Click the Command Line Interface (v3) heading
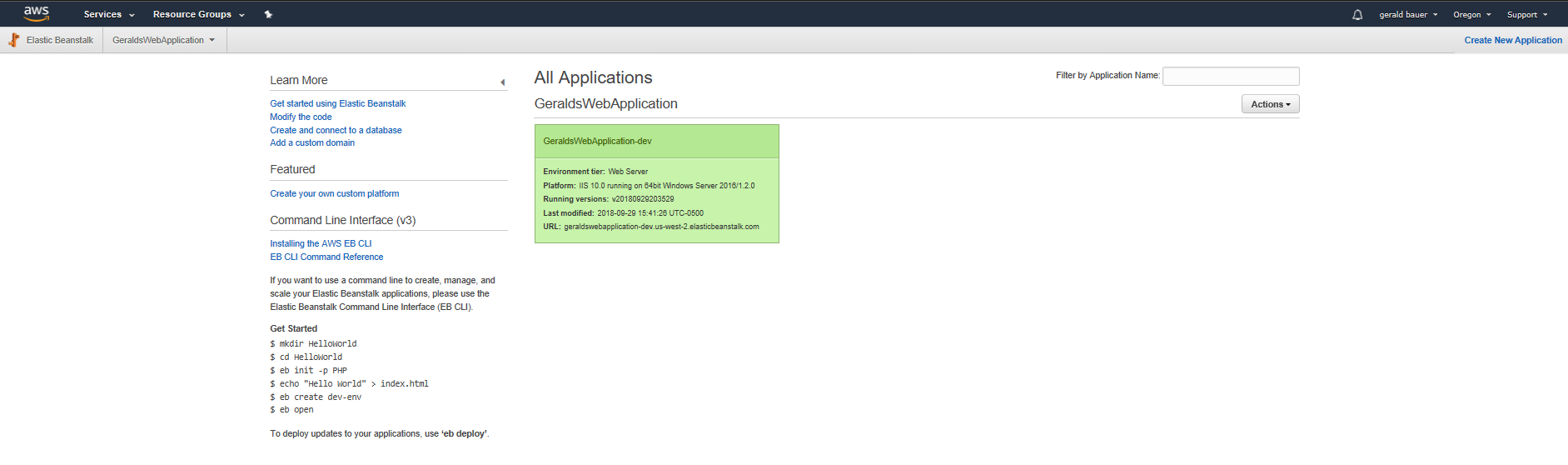1568x465 pixels. [x=343, y=220]
